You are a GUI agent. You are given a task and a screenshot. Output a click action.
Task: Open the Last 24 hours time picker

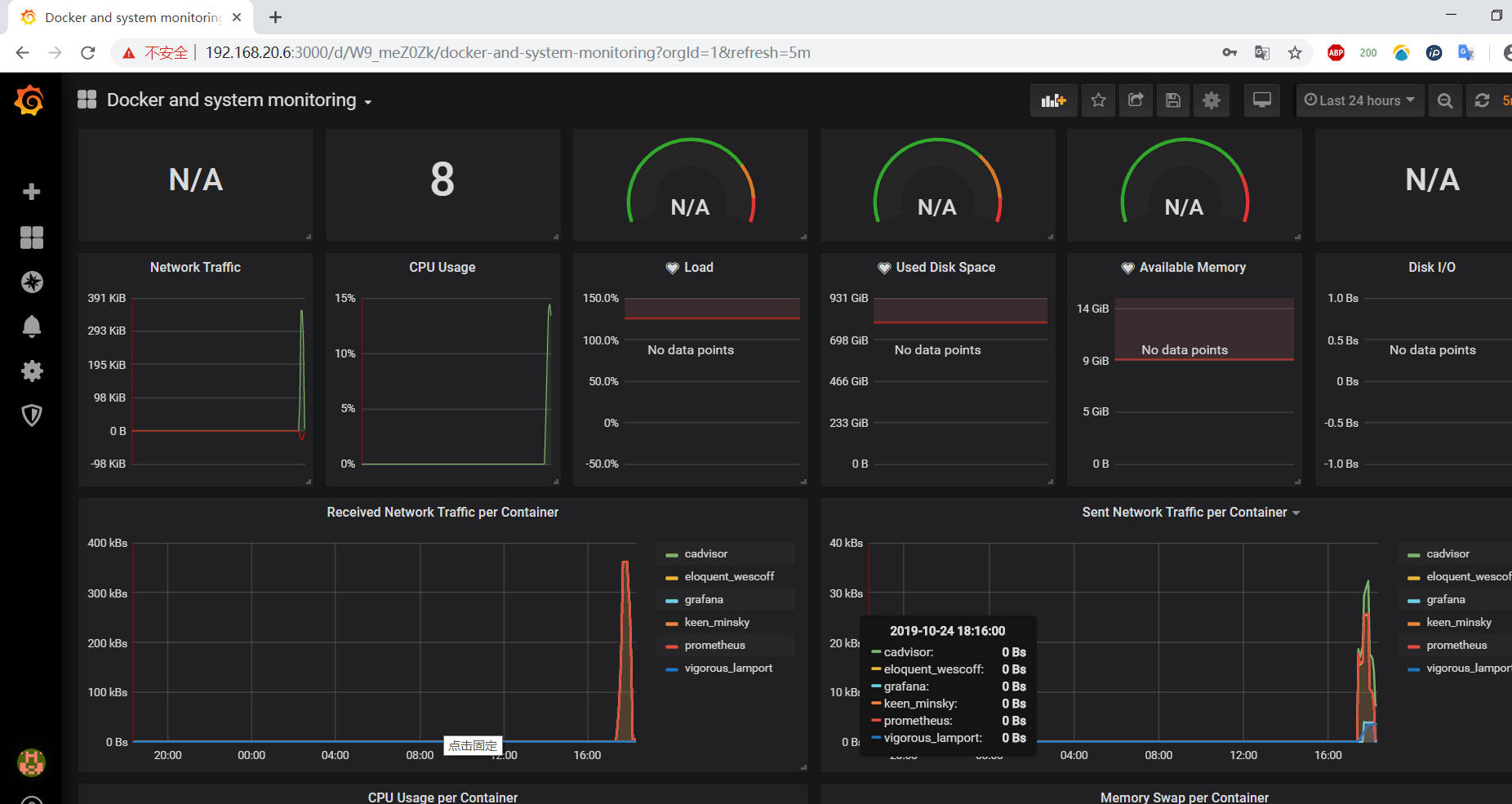(1359, 100)
